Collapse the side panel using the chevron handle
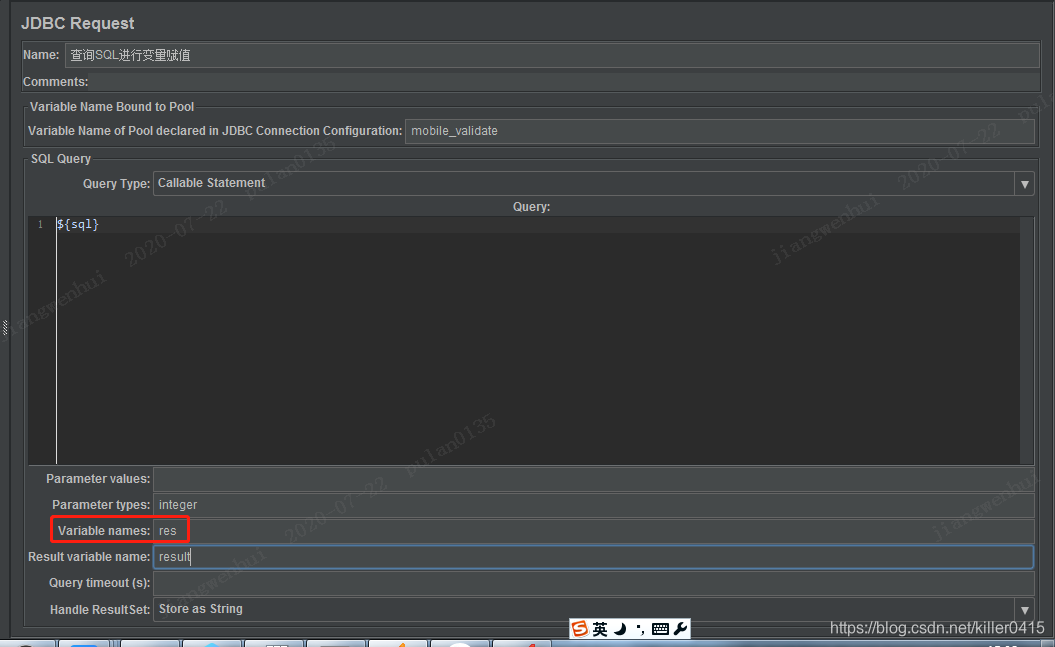The width and height of the screenshot is (1055, 647). click(4, 325)
